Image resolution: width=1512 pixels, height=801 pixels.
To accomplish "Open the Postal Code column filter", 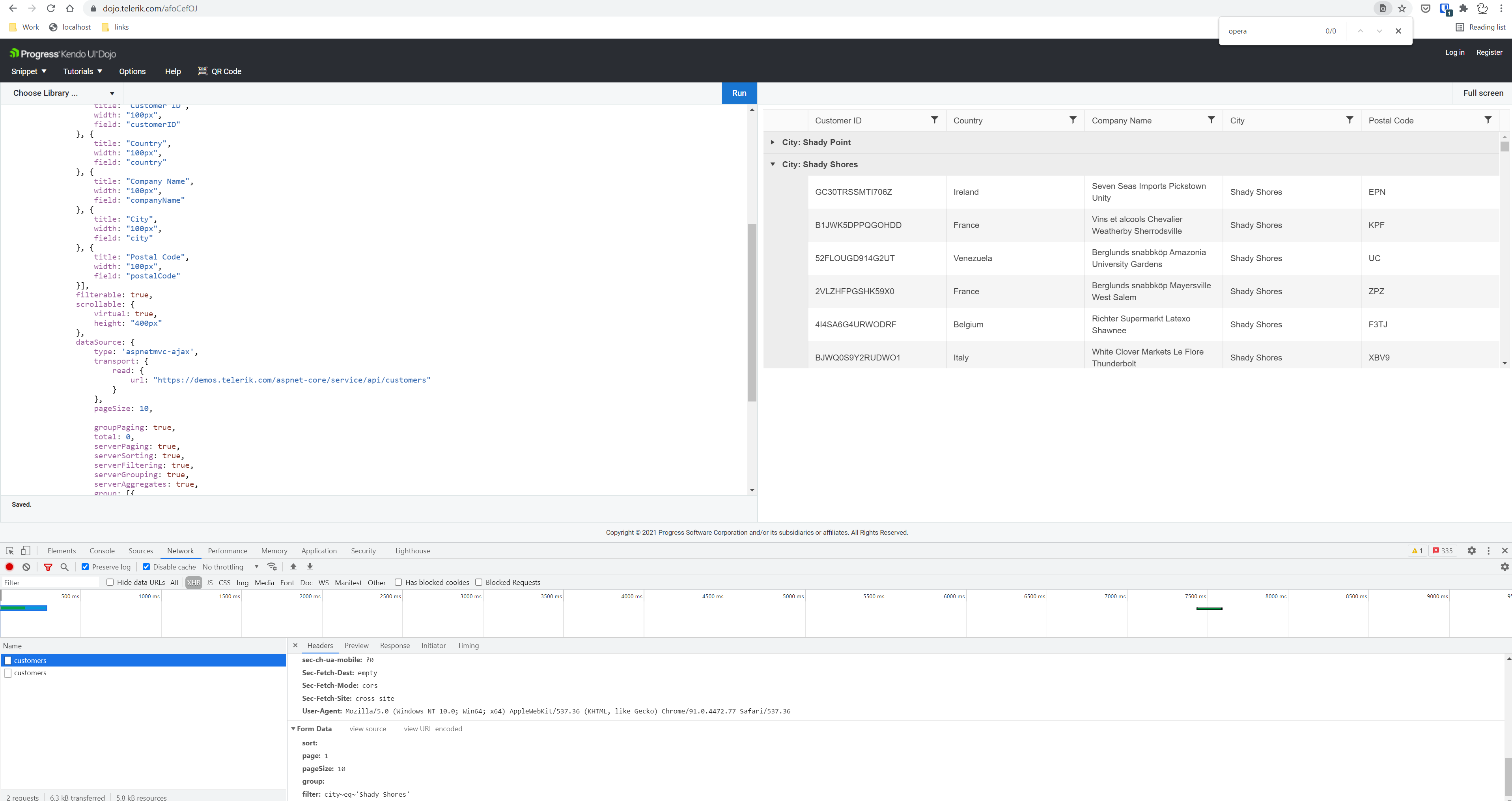I will pyautogui.click(x=1488, y=120).
